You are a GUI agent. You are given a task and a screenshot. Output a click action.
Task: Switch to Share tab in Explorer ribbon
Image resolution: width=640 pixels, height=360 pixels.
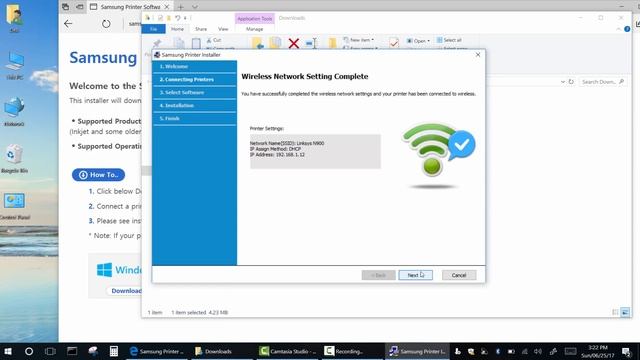tap(201, 29)
